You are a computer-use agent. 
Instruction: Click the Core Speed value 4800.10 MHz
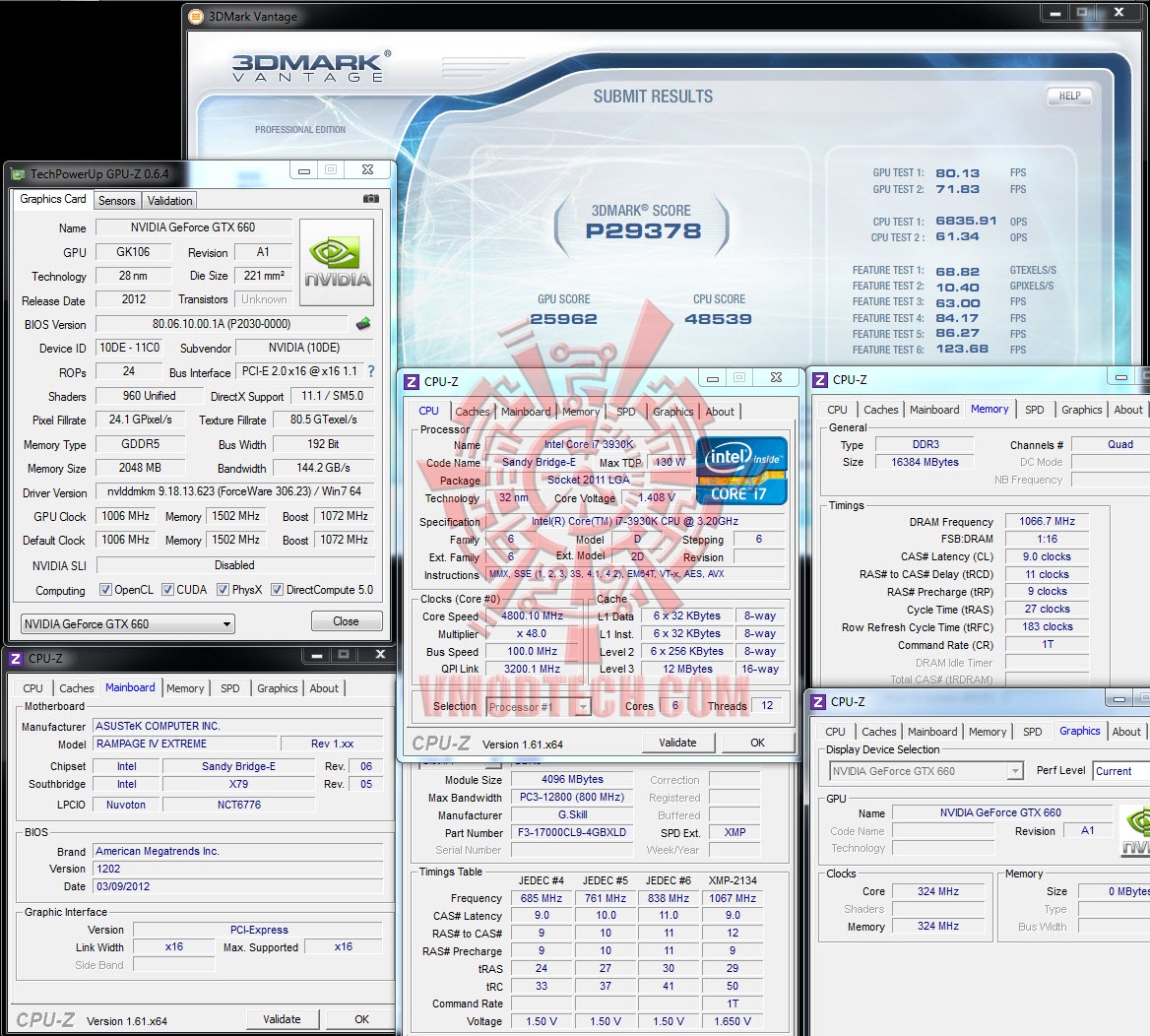532,615
